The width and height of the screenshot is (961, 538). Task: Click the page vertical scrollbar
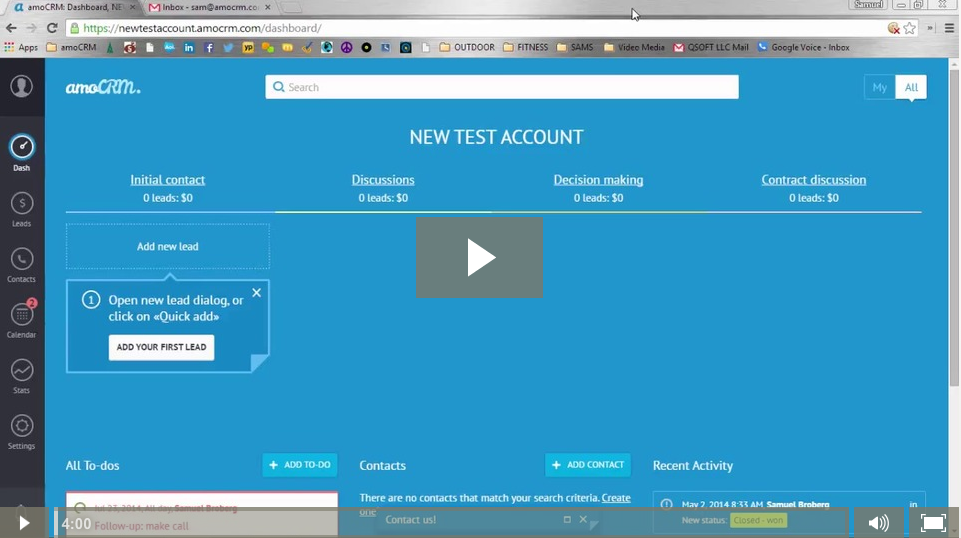point(954,227)
